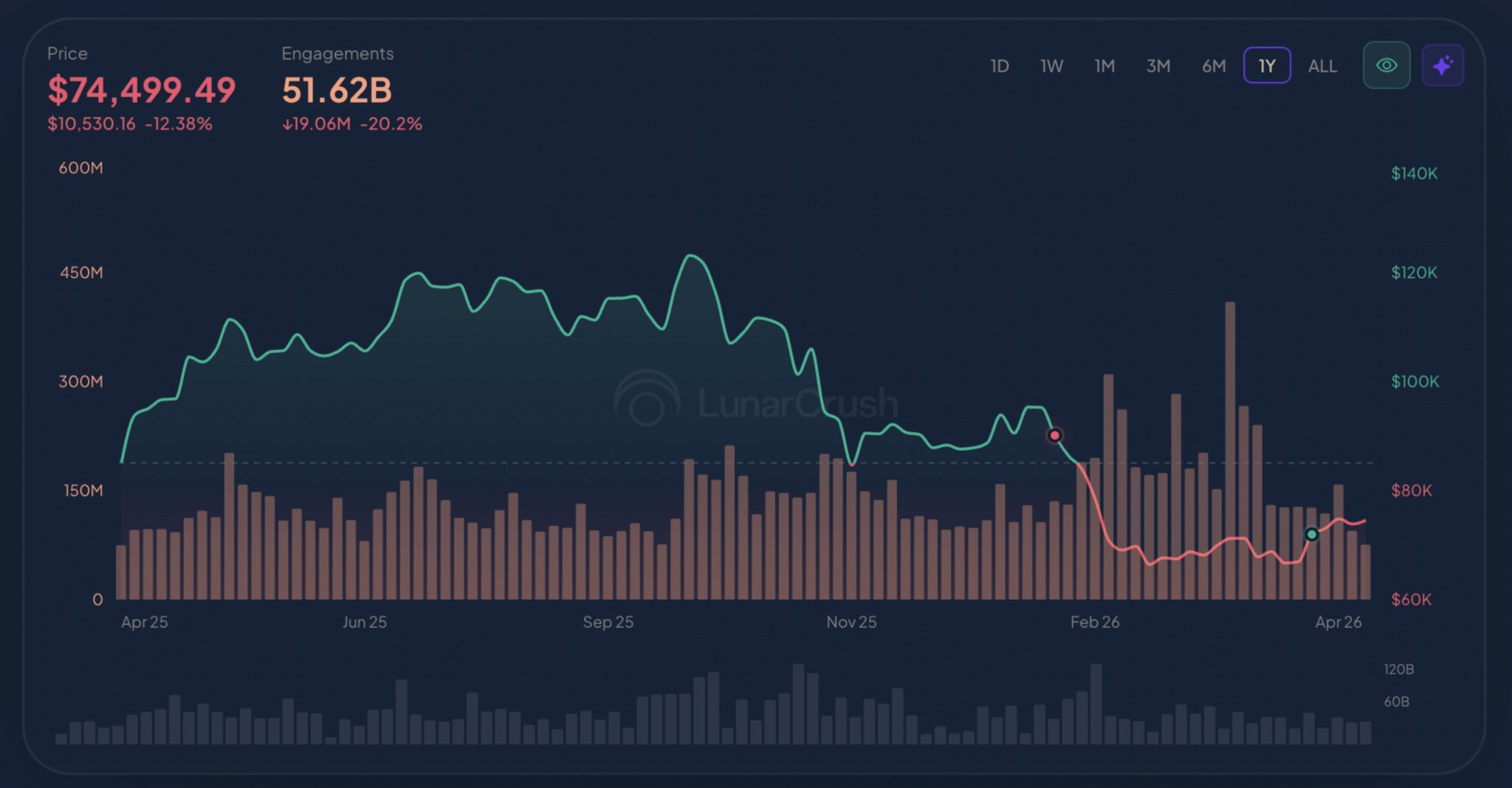This screenshot has height=788, width=1512.
Task: Click the rightmost bar in bottom mini chart
Action: [1365, 733]
